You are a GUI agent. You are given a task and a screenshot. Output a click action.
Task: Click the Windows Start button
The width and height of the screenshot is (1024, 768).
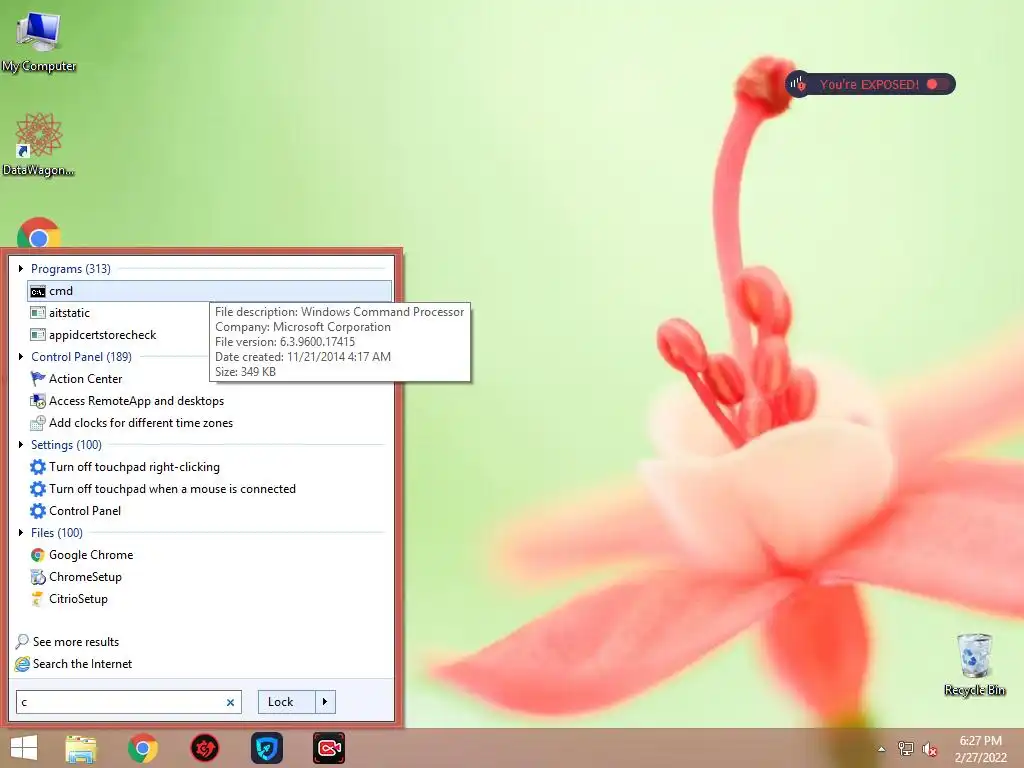[x=24, y=748]
